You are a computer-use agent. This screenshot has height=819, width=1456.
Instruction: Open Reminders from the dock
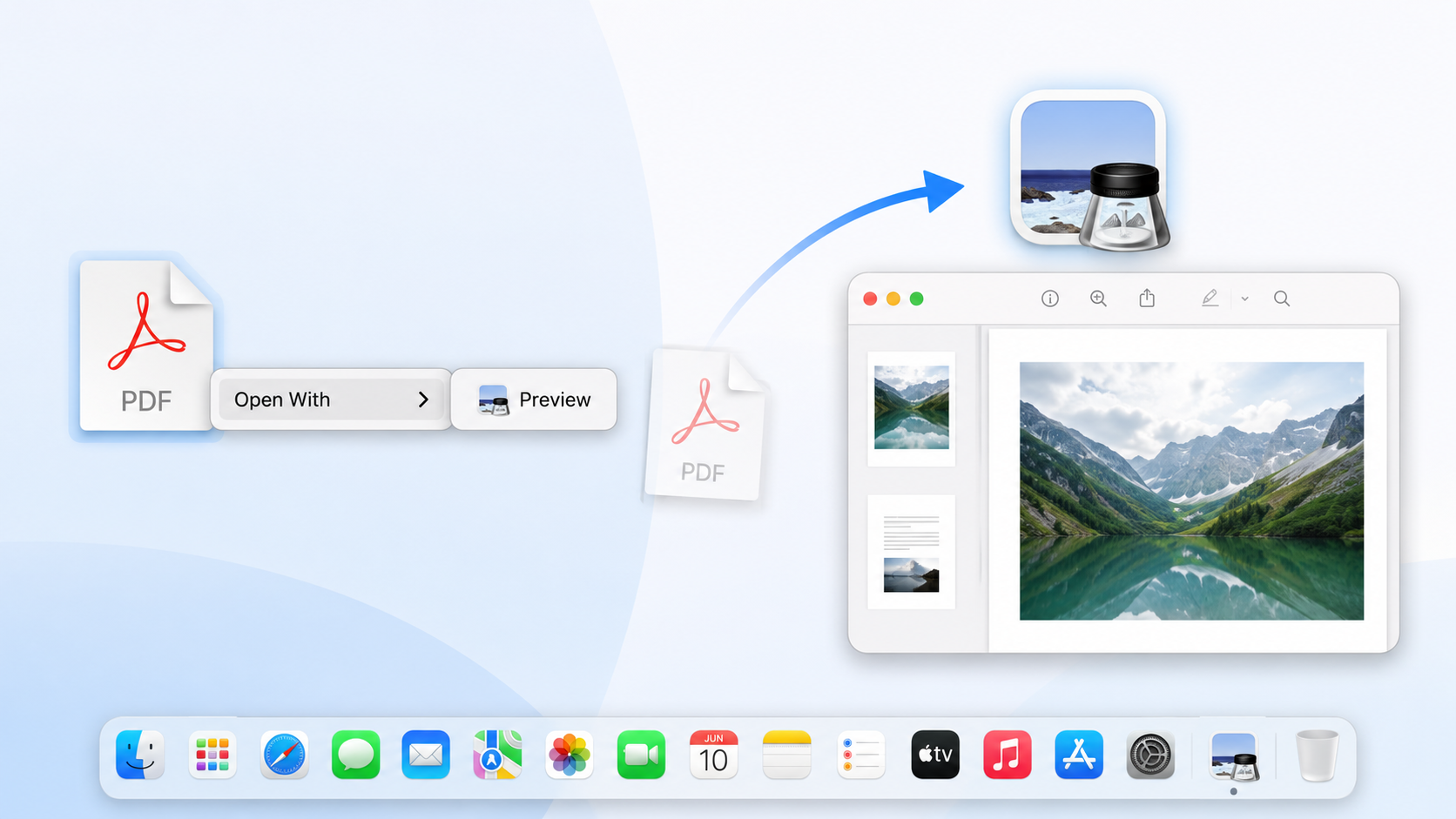(860, 755)
